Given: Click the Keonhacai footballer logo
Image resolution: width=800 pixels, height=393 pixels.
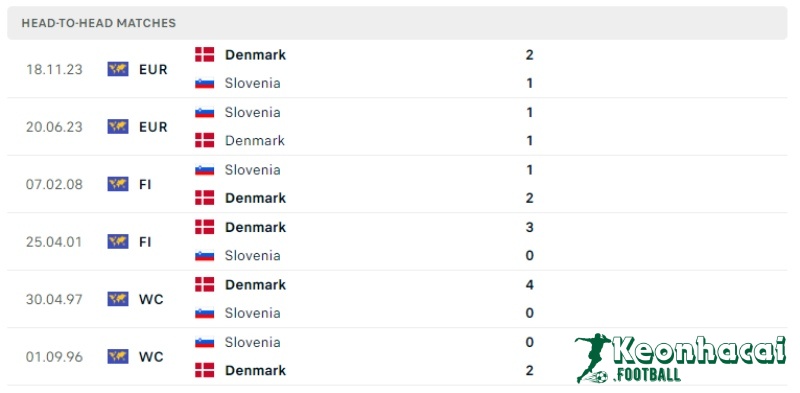Looking at the screenshot, I should 592,358.
